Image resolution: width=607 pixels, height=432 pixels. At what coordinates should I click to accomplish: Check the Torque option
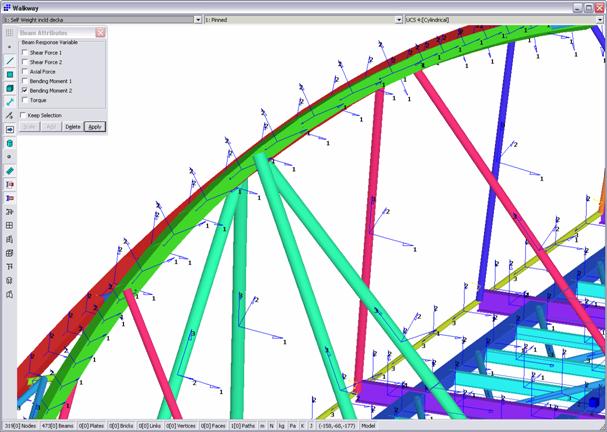25,100
